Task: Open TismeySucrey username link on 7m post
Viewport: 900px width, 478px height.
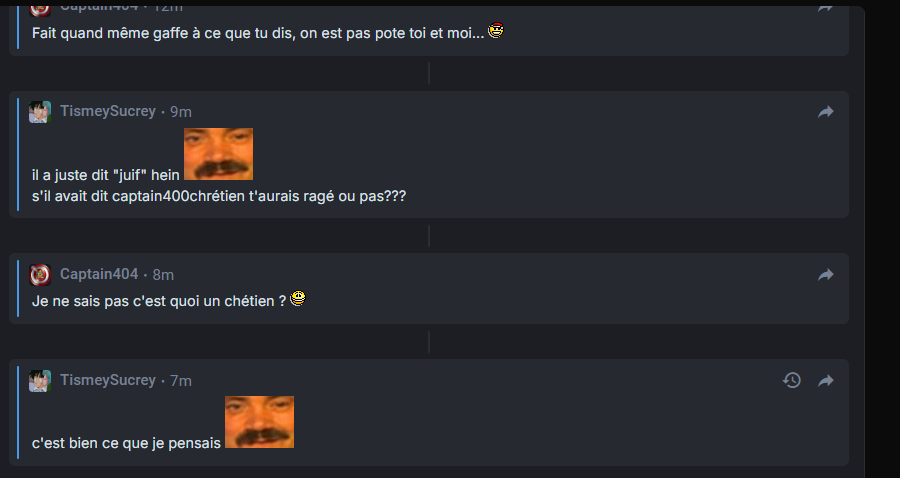Action: [108, 380]
